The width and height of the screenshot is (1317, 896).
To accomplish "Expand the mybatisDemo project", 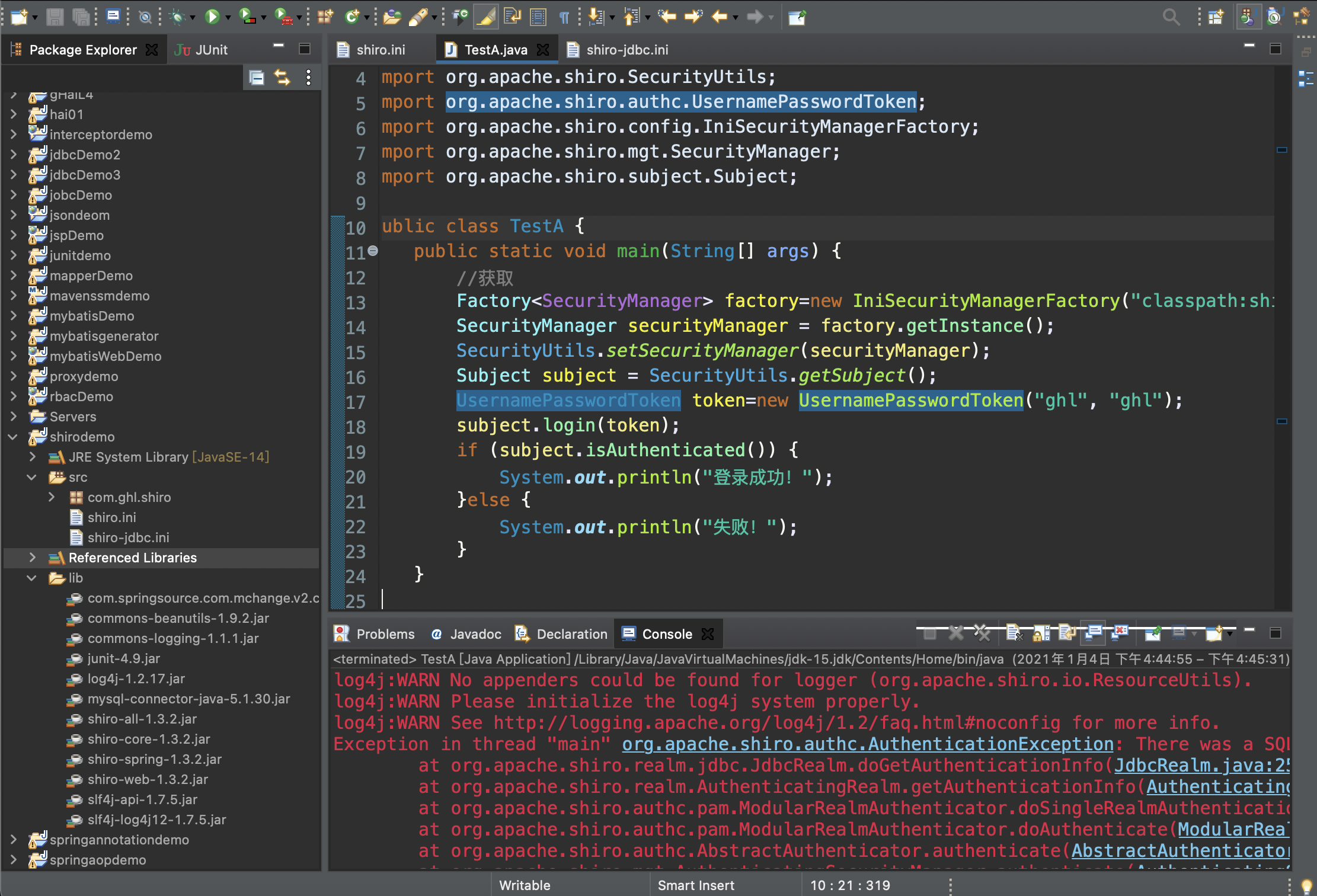I will click(13, 316).
